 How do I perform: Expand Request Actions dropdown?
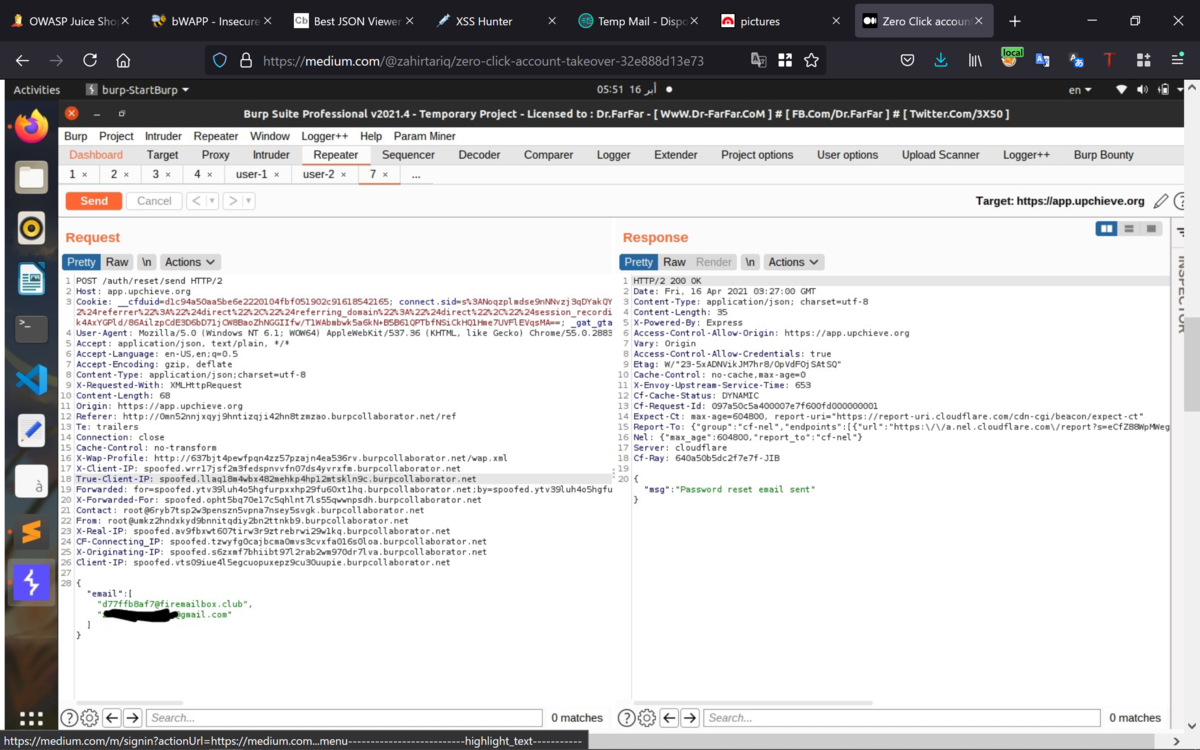[190, 262]
